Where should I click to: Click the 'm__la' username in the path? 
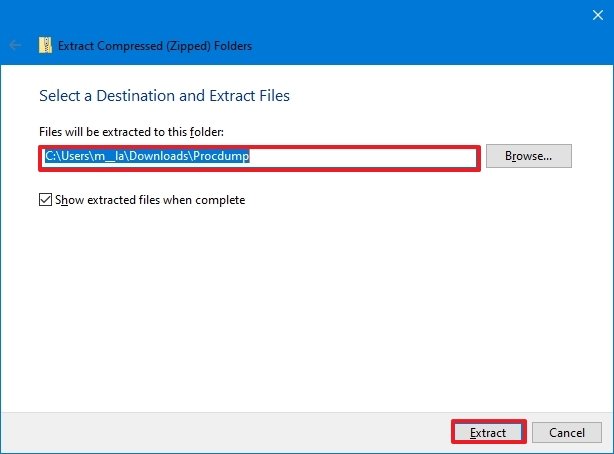pyautogui.click(x=110, y=157)
